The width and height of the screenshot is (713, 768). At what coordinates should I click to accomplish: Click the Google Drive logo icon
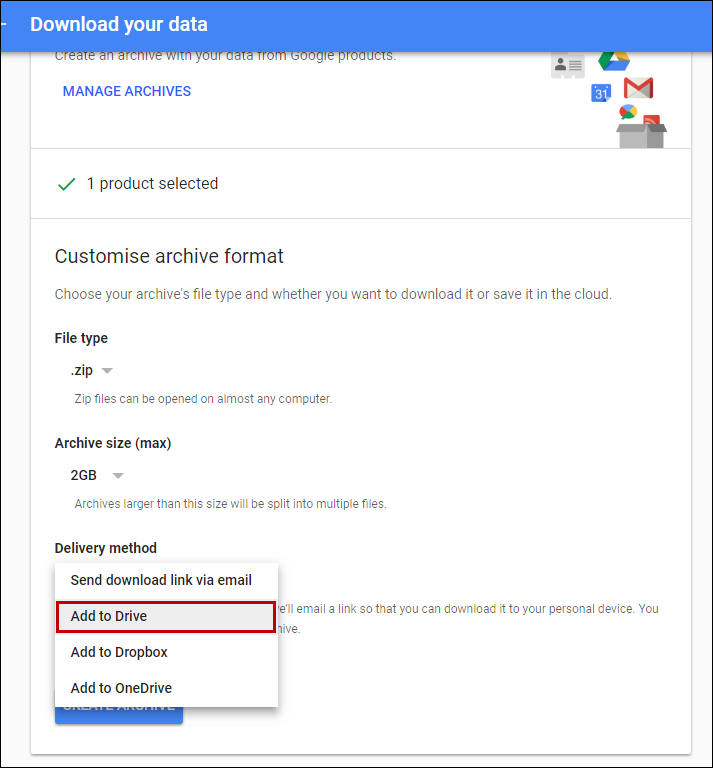pyautogui.click(x=613, y=61)
